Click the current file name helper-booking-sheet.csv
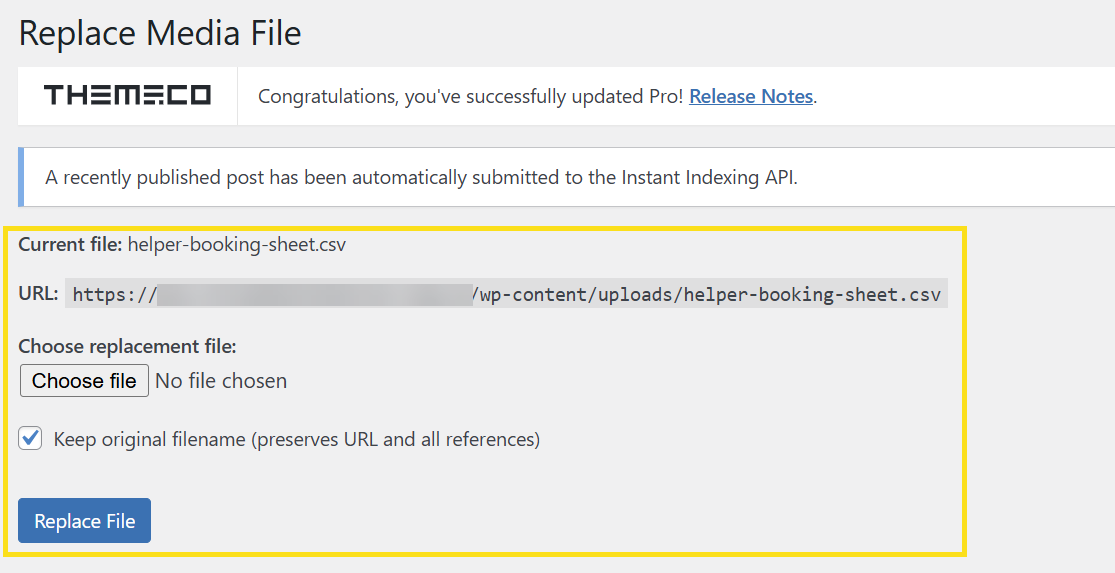The height and width of the screenshot is (573, 1115). [x=237, y=244]
